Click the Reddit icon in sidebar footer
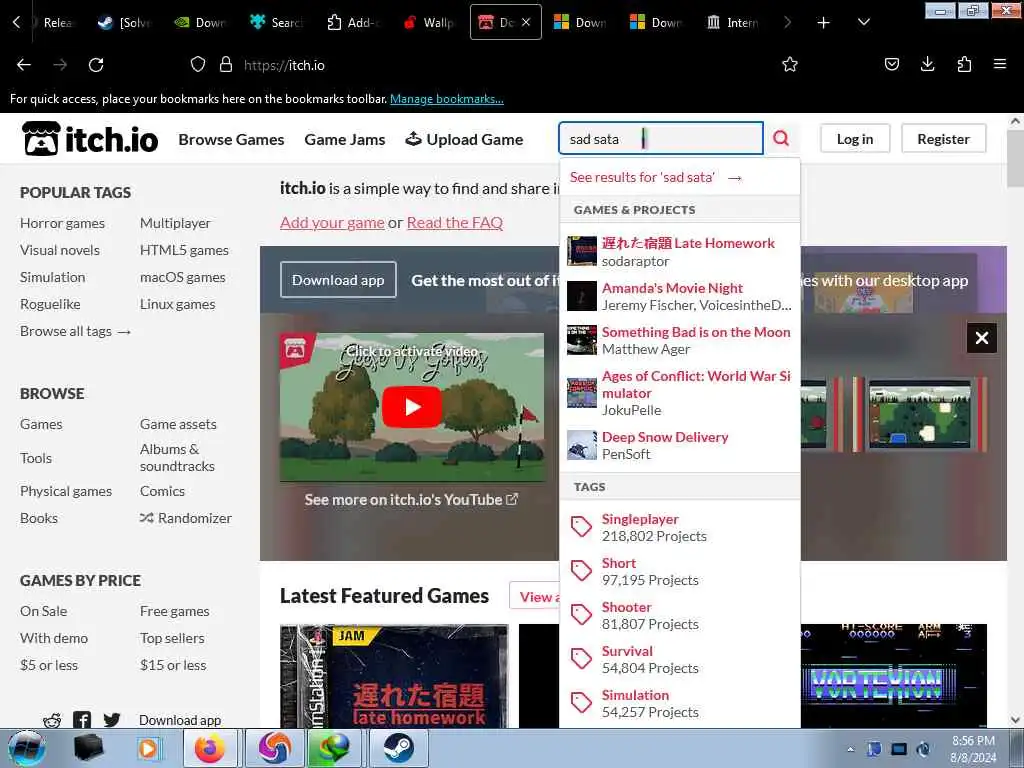 (x=52, y=720)
